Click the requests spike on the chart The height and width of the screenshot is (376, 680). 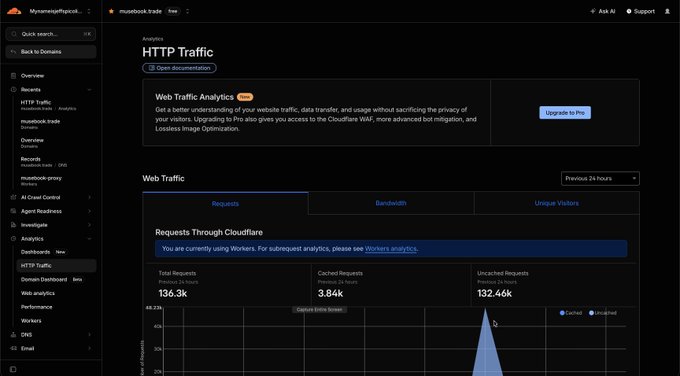[486, 343]
